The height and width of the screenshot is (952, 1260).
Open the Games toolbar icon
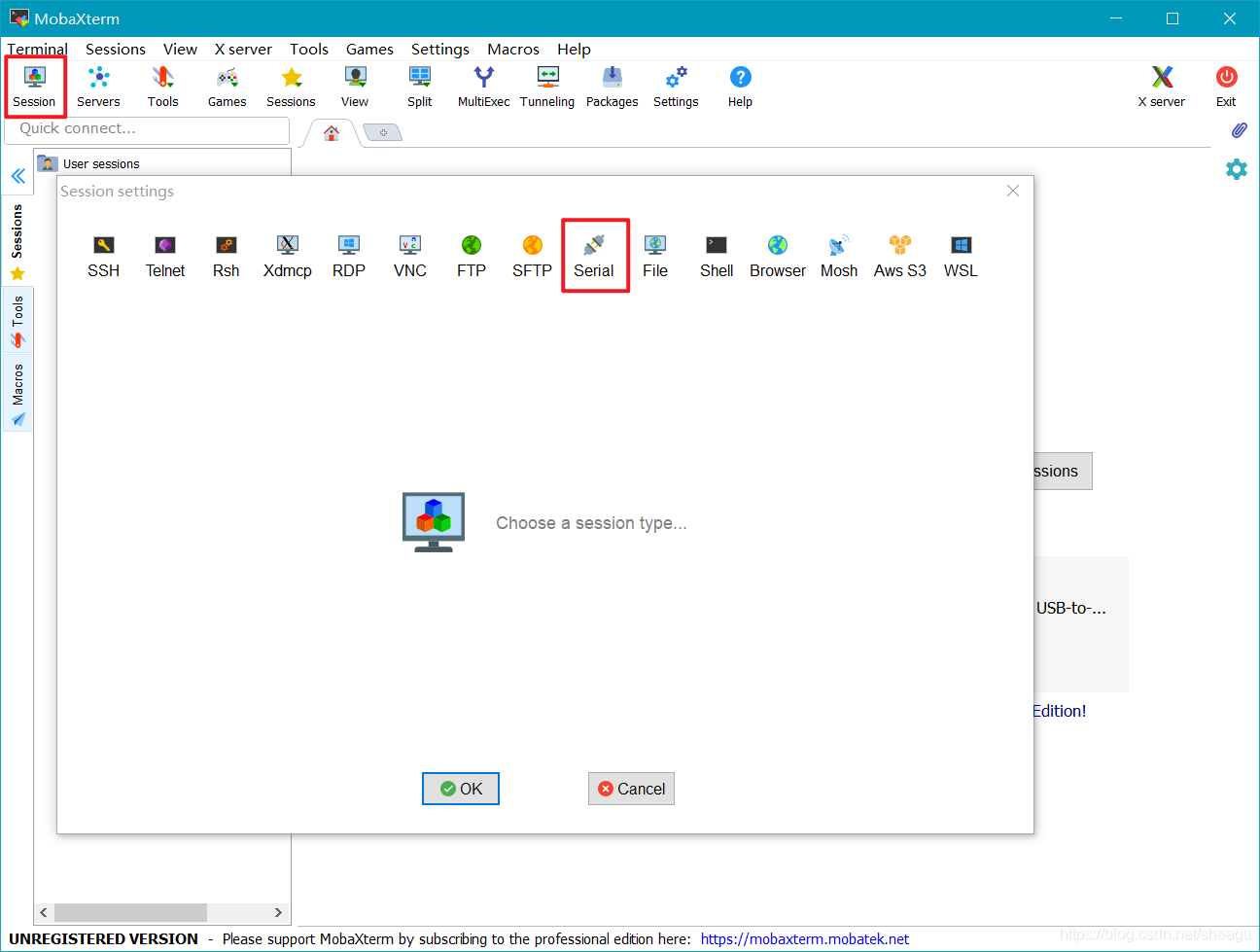click(x=227, y=87)
